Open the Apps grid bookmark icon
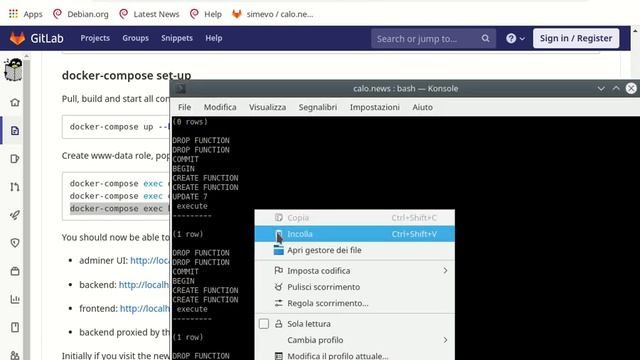The width and height of the screenshot is (640, 360). coord(13,14)
